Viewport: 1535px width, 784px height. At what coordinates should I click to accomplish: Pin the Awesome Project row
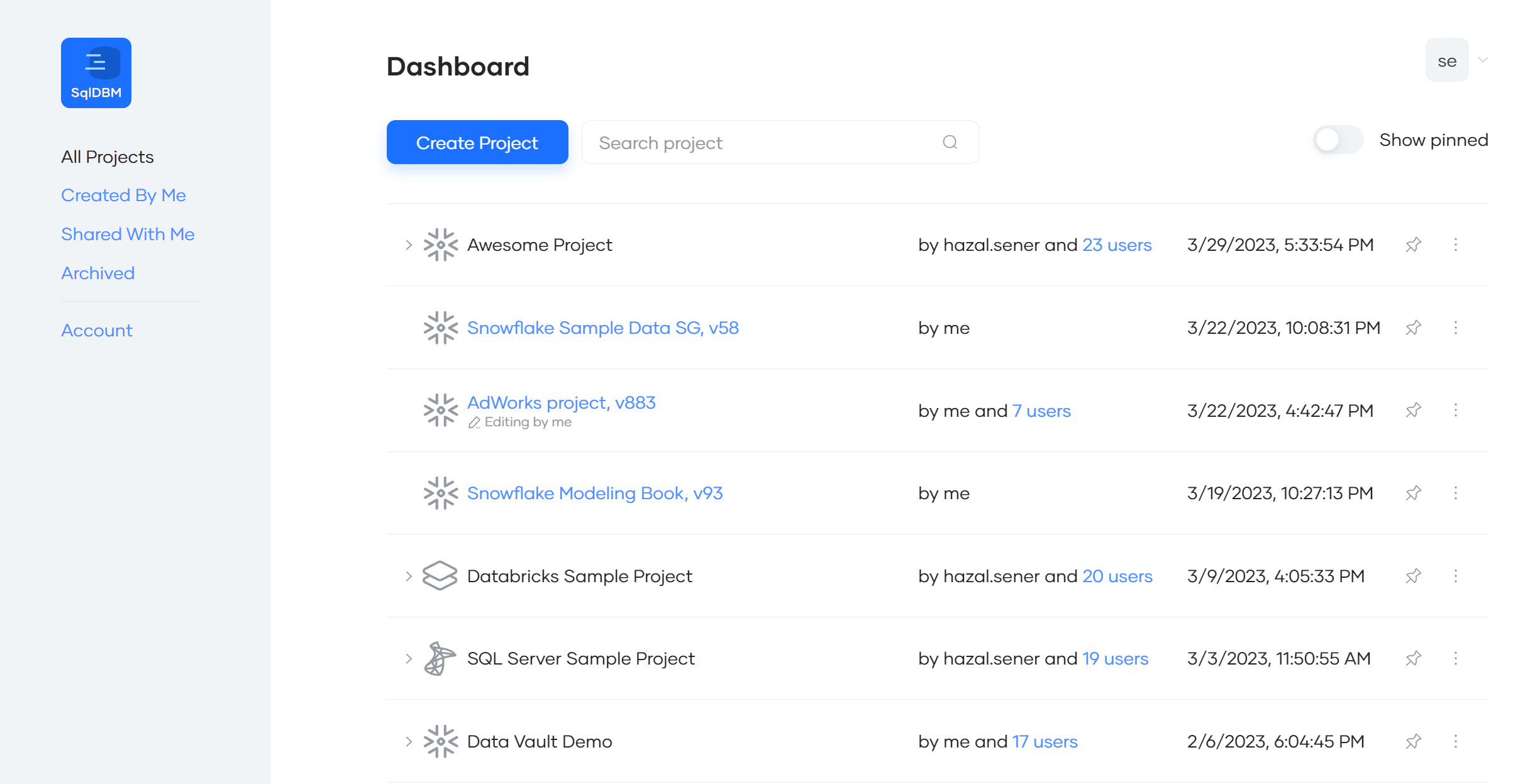(1412, 245)
